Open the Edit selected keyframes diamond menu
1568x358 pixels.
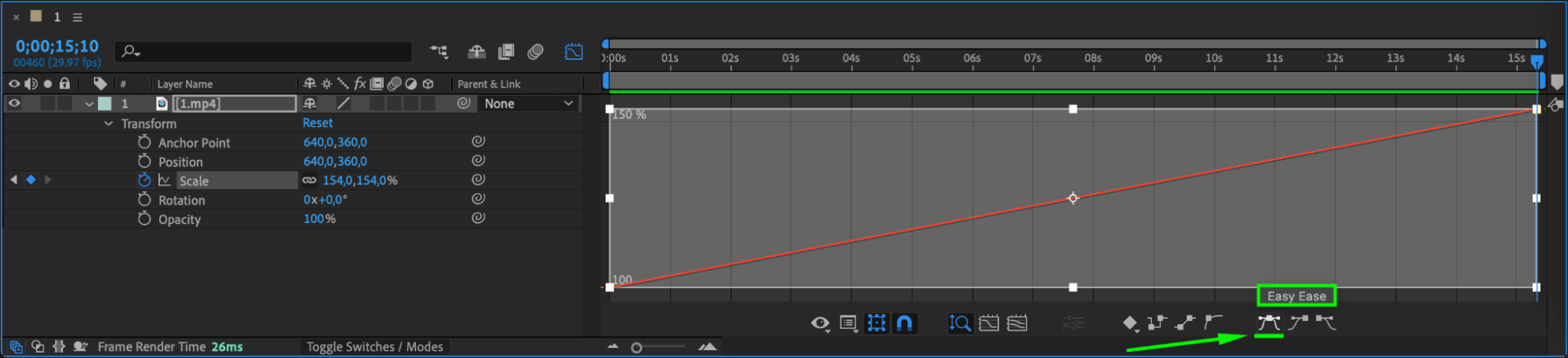(1130, 323)
